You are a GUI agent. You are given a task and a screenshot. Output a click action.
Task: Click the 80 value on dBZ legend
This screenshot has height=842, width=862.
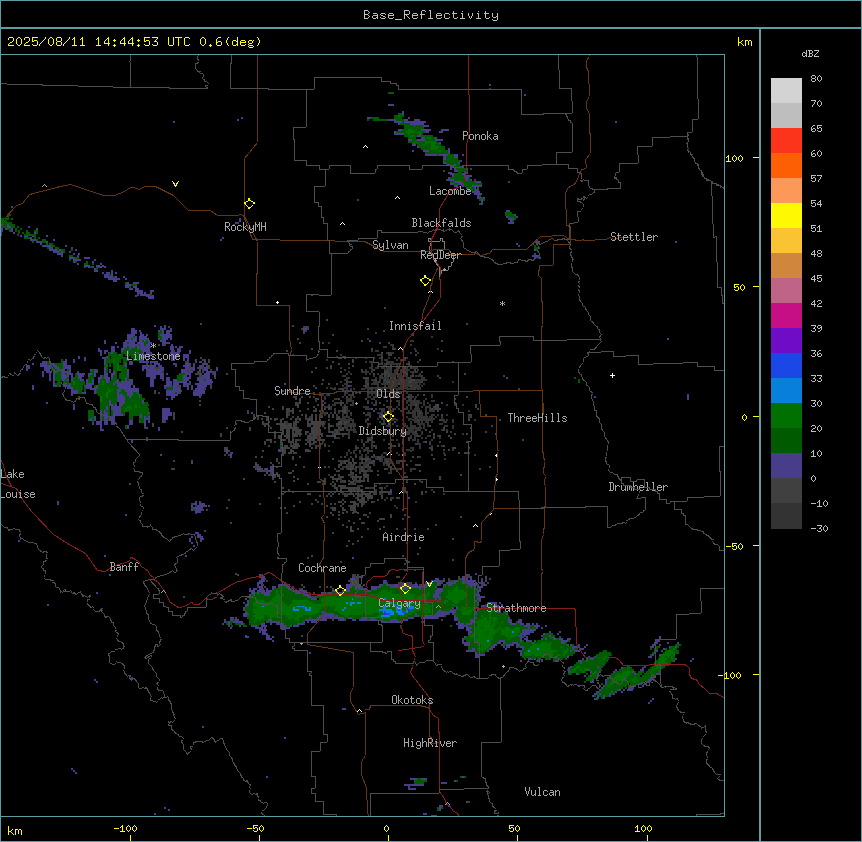click(x=816, y=79)
